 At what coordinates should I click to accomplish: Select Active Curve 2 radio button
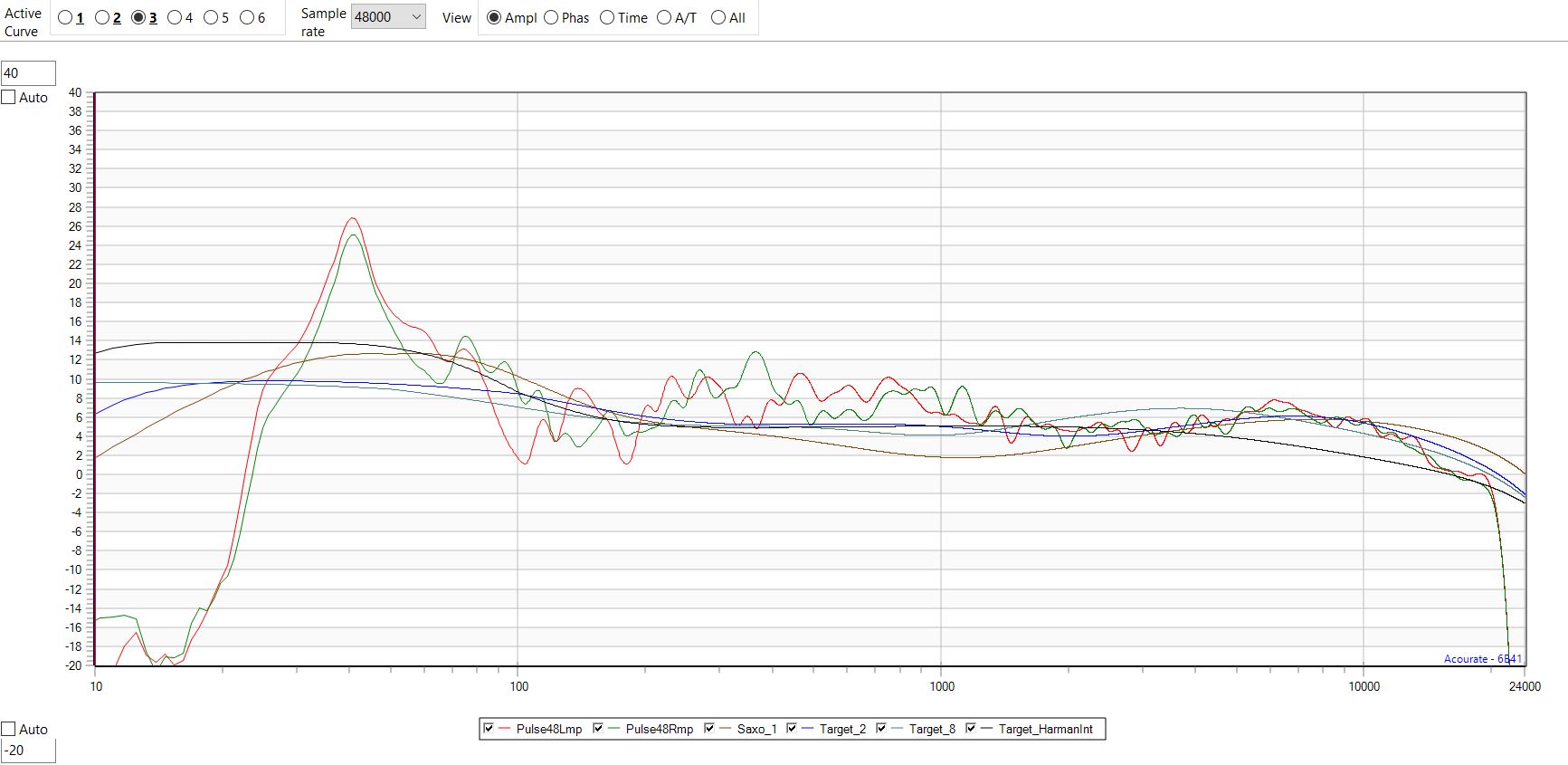click(x=102, y=17)
